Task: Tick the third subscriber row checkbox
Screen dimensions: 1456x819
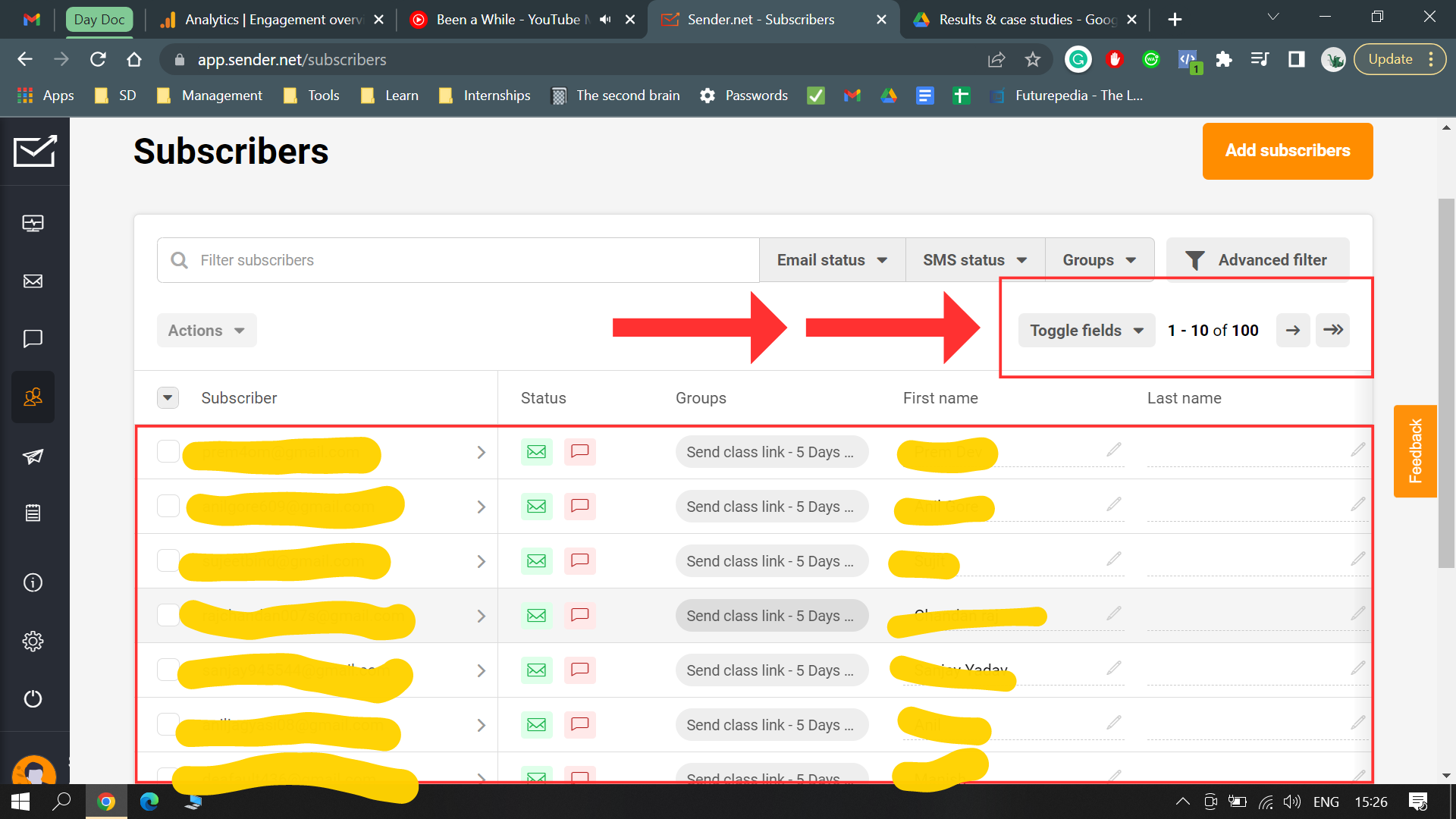Action: [168, 560]
